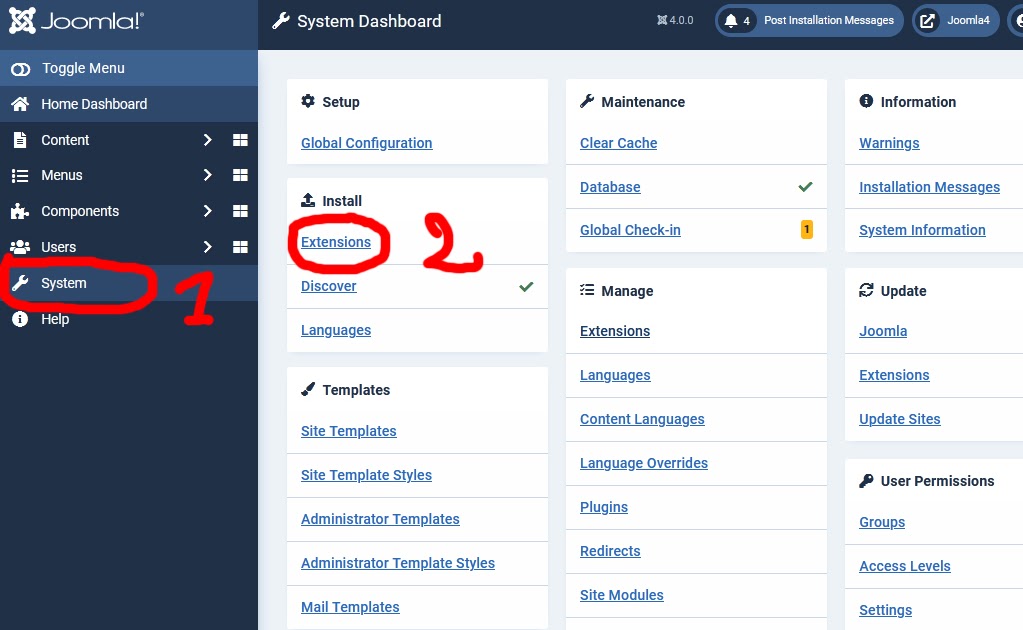Open the Plugins link
This screenshot has height=630, width=1023.
(x=604, y=507)
